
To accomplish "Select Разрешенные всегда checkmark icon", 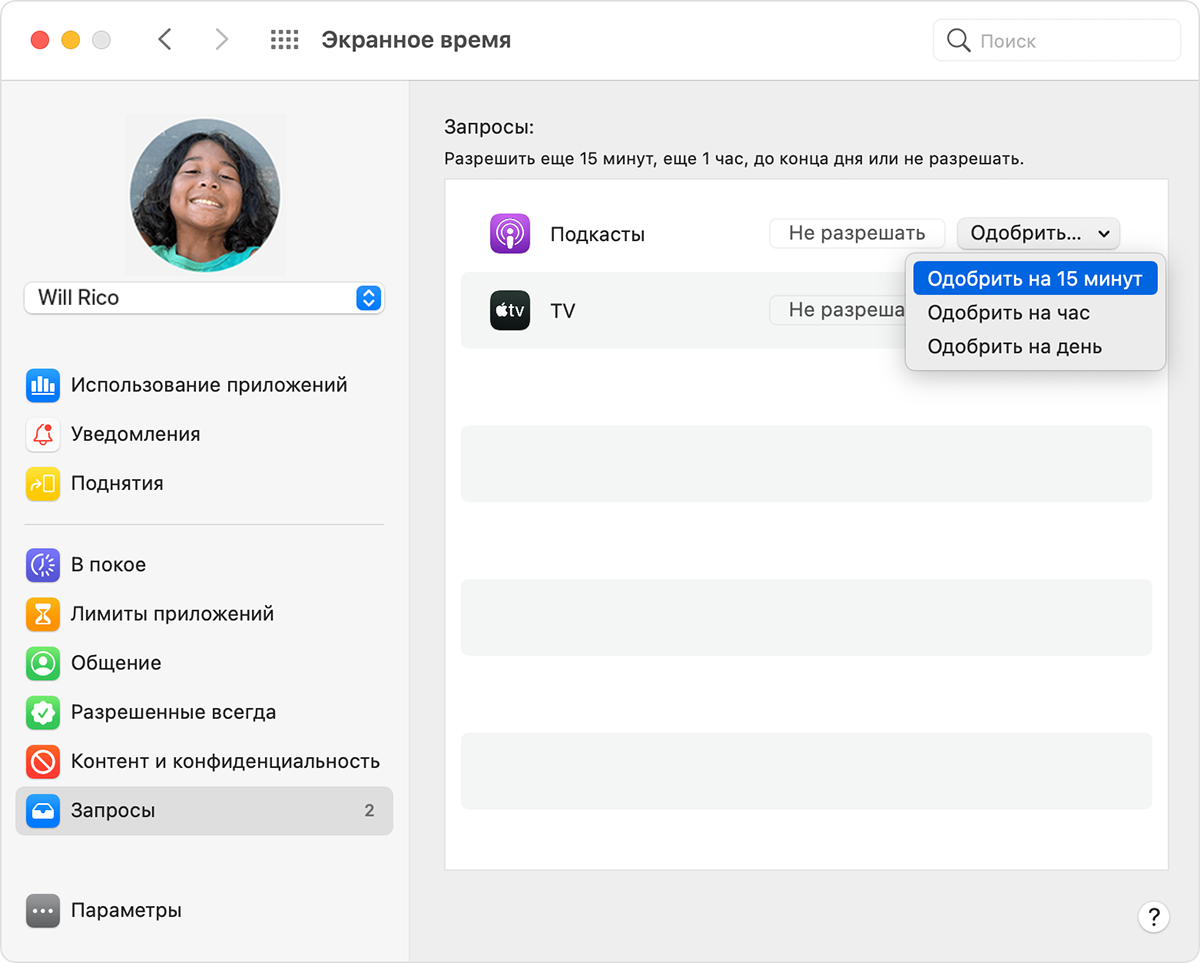I will 43,713.
